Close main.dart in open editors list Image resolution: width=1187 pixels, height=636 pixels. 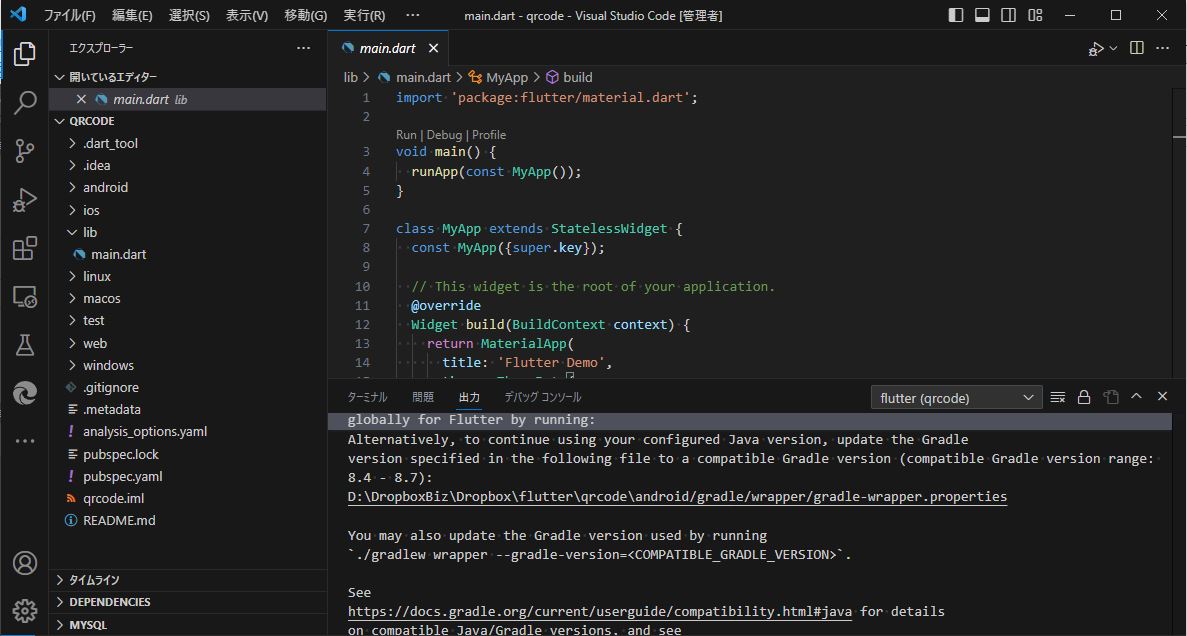point(81,99)
